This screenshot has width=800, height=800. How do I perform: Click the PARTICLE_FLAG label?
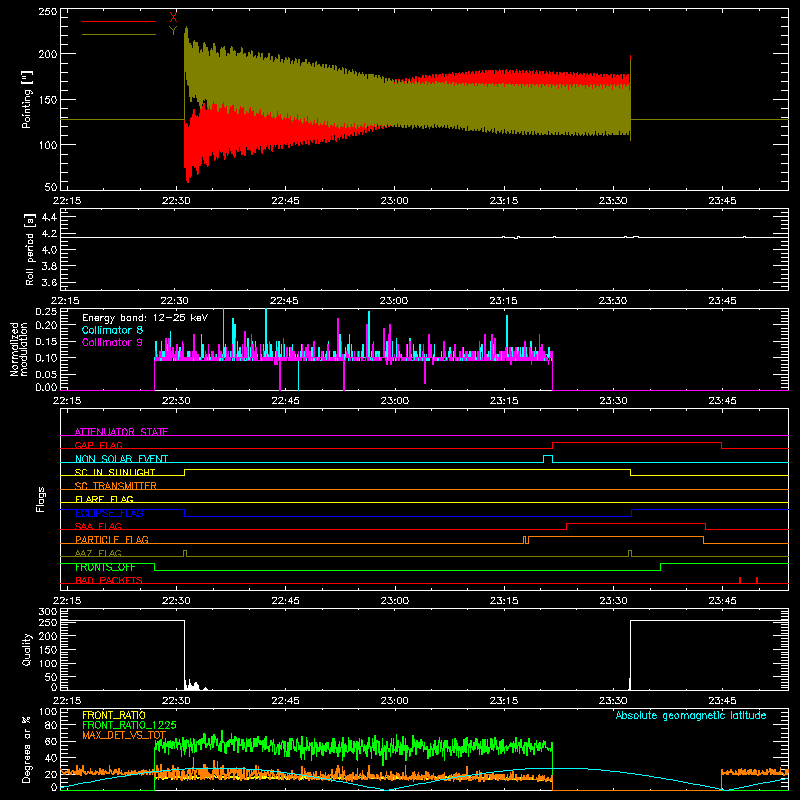click(112, 539)
